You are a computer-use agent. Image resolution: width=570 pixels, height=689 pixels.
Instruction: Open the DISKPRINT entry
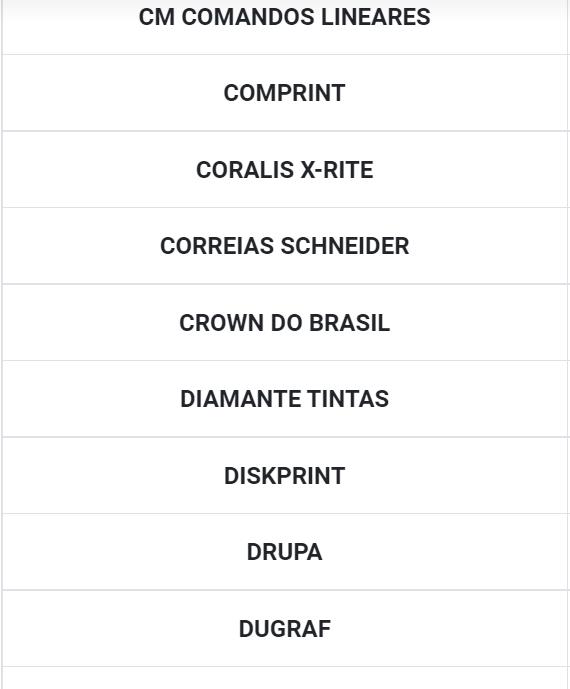285,475
